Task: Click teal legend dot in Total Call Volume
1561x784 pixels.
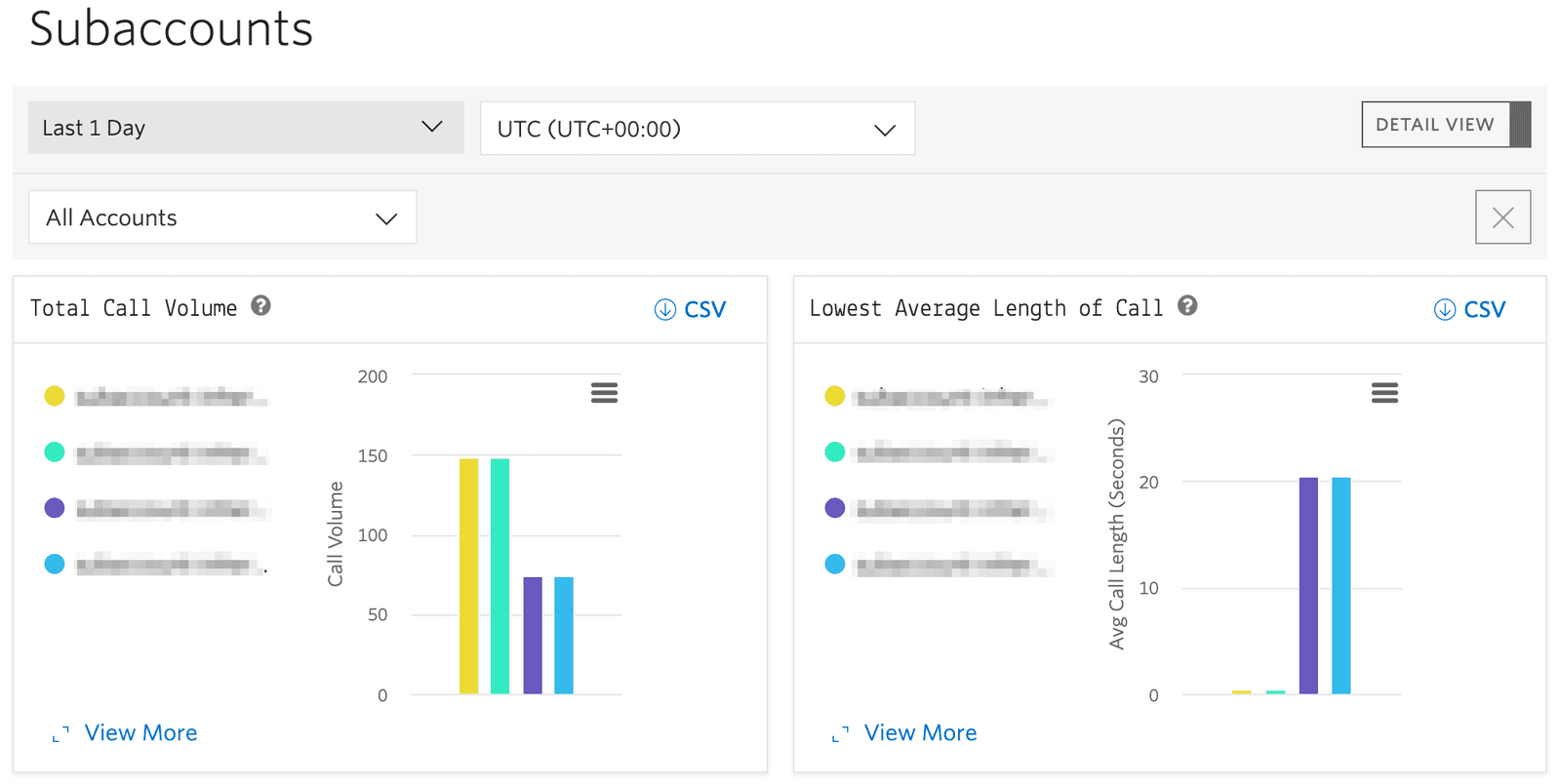Action: 55,451
